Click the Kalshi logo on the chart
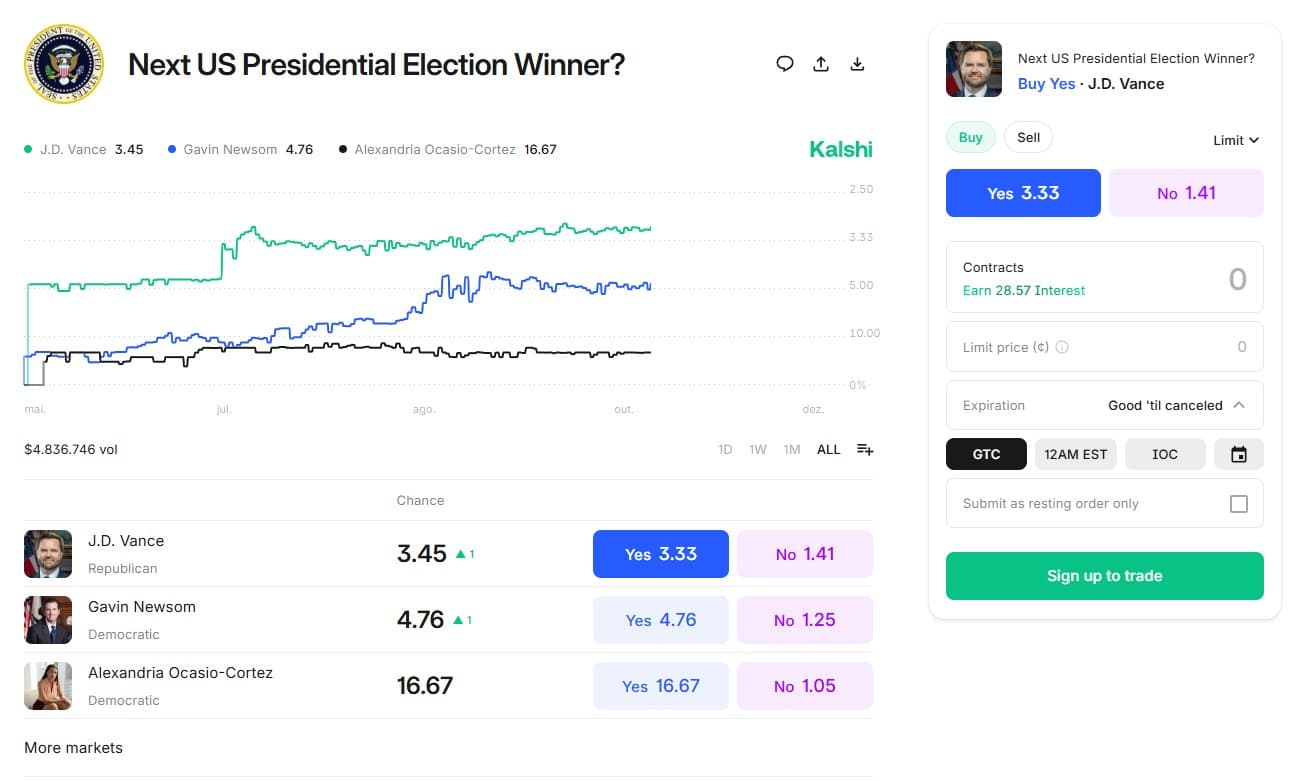Image resolution: width=1290 pixels, height=781 pixels. (x=840, y=148)
